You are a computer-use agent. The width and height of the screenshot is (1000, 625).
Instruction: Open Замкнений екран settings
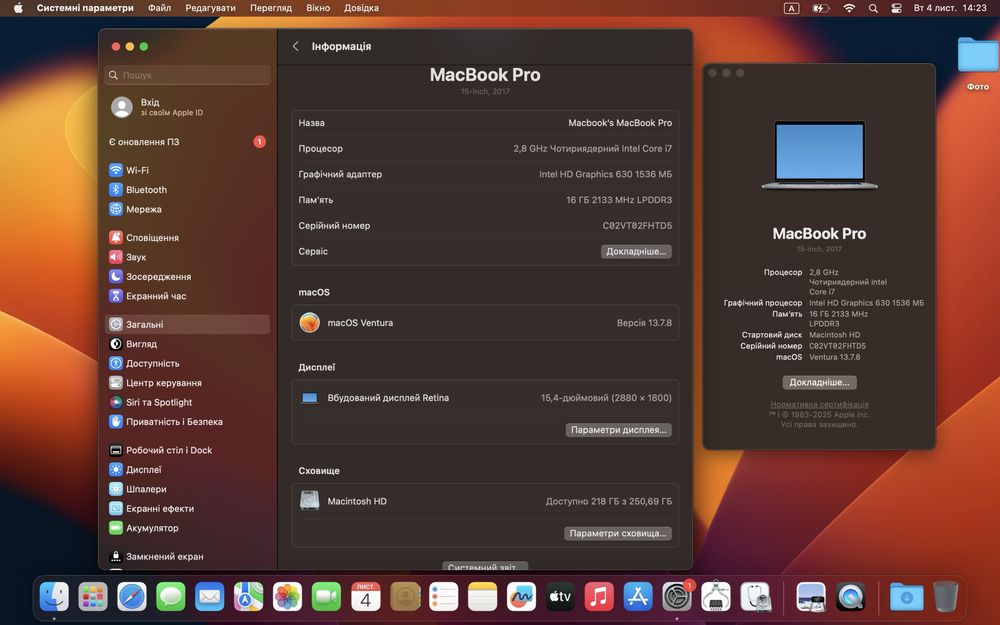(x=188, y=556)
